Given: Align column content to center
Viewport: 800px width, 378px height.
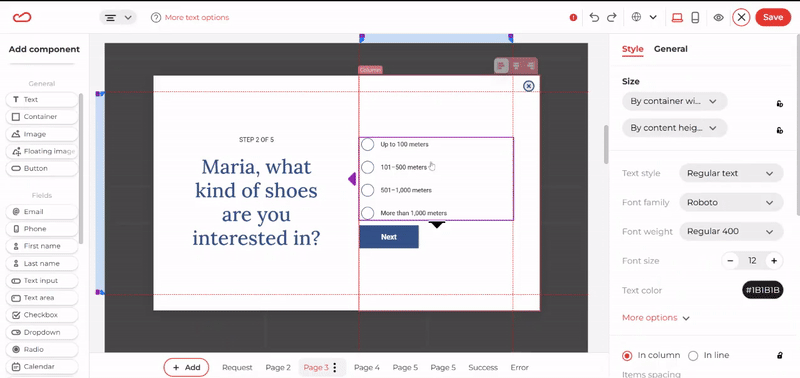Looking at the screenshot, I should [516, 66].
